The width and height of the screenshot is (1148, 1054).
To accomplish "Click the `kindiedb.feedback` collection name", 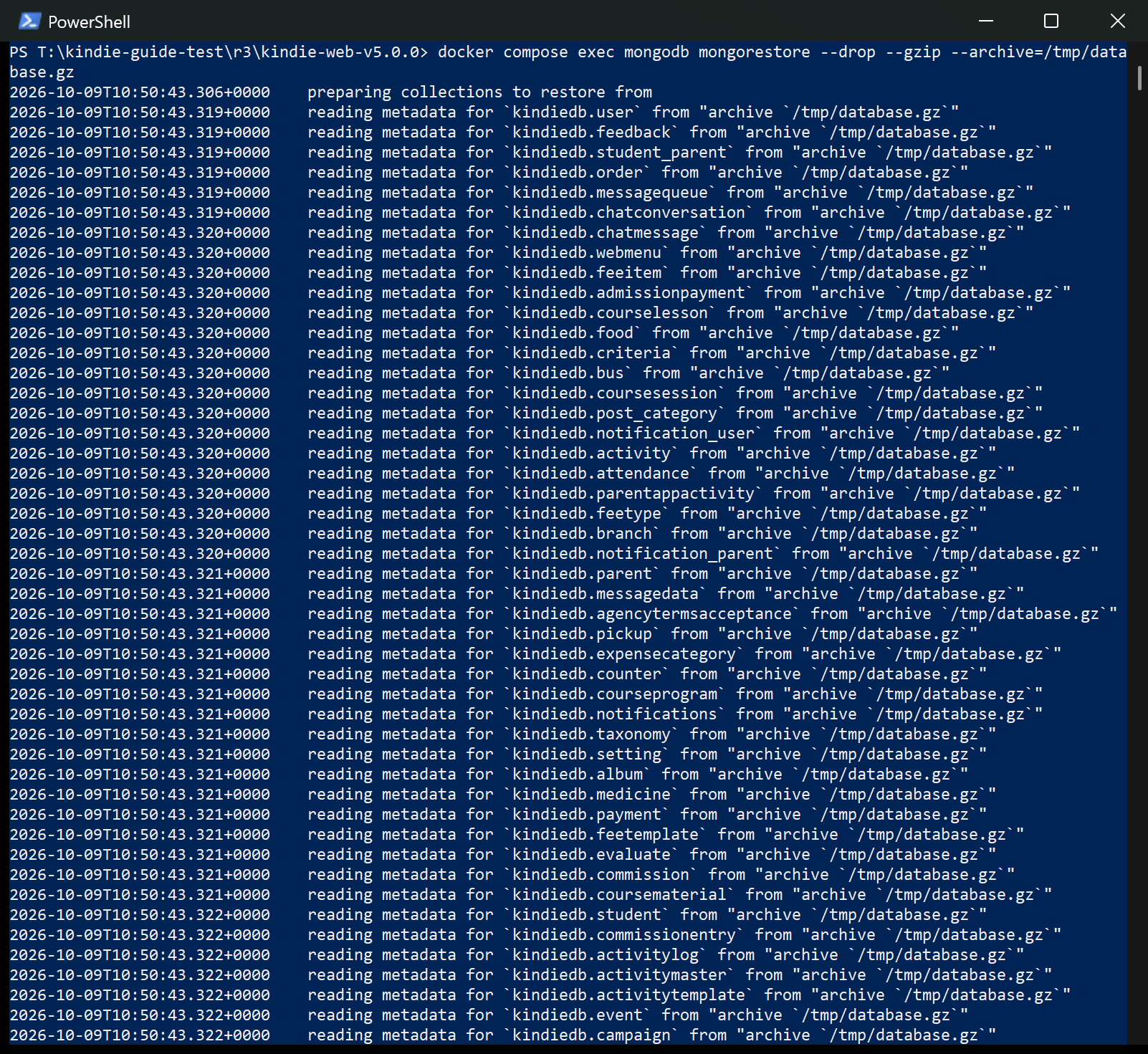I will click(592, 133).
